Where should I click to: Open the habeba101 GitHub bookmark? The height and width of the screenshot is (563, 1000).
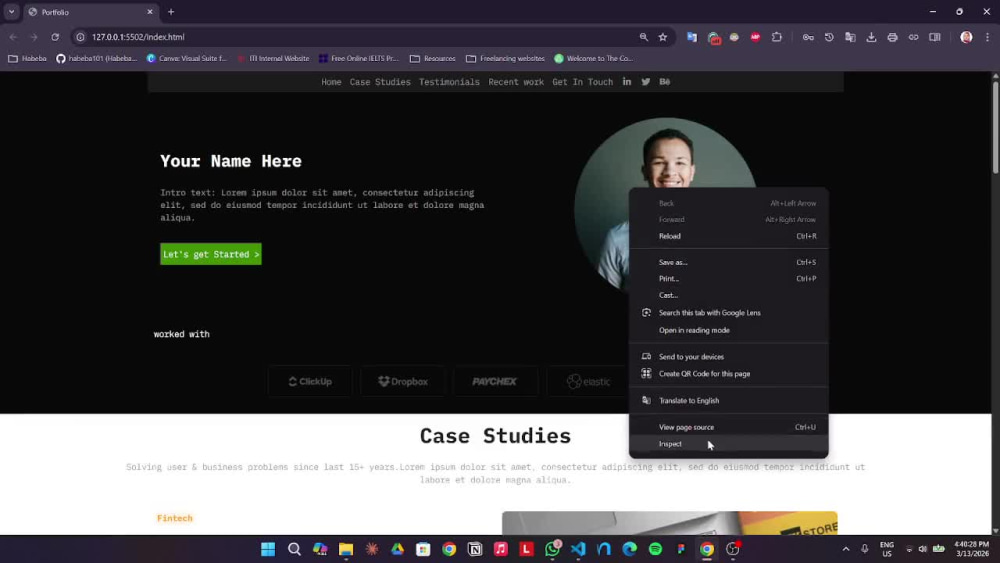96,58
